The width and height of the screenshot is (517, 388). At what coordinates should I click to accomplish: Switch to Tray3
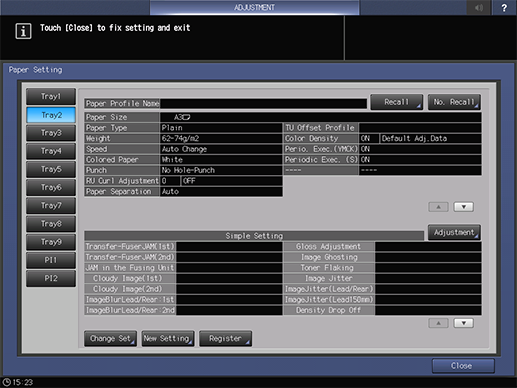tap(51, 133)
